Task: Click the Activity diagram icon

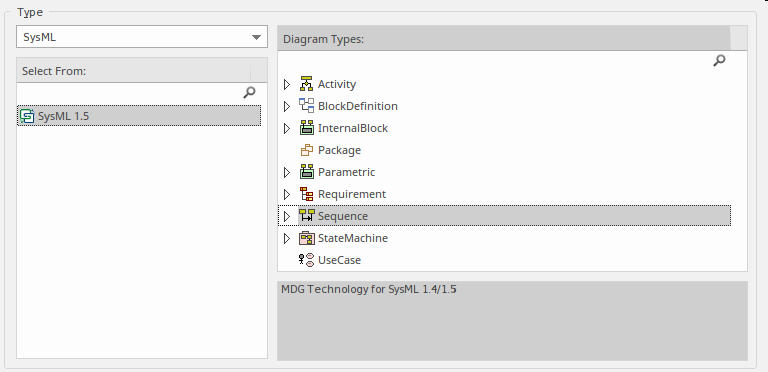Action: 307,84
